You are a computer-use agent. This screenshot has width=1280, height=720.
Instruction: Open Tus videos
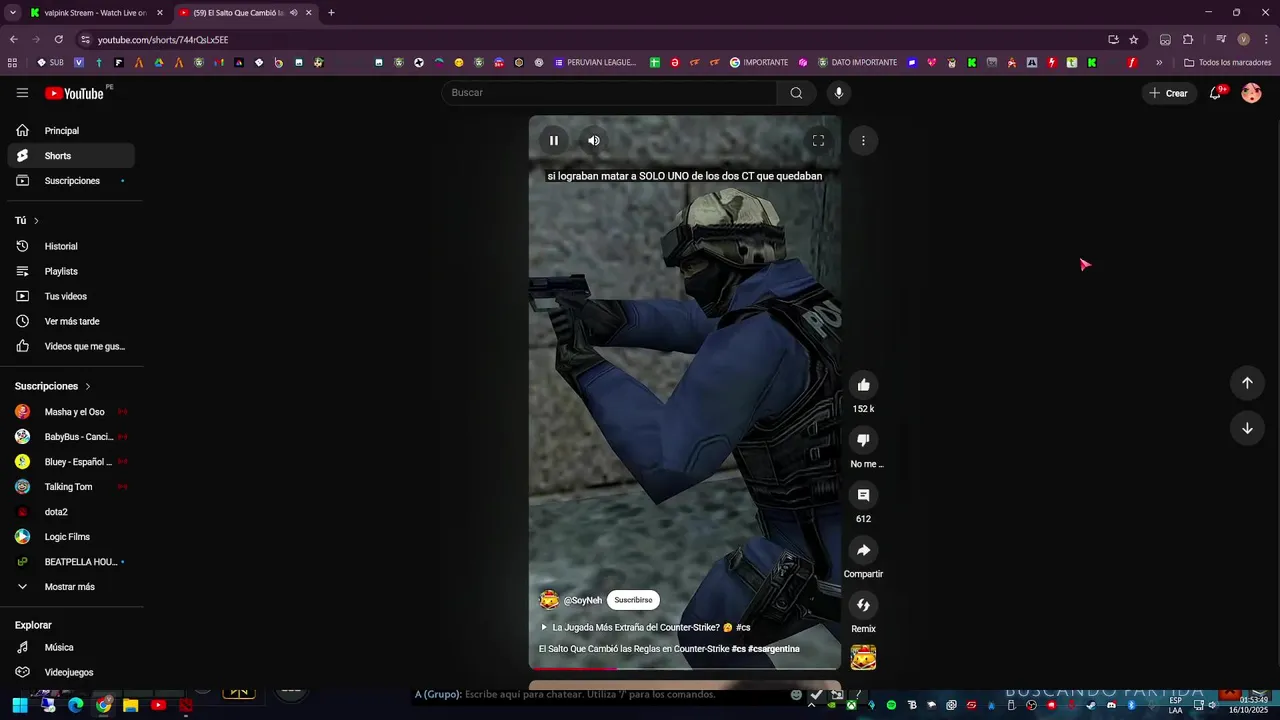[x=71, y=296]
